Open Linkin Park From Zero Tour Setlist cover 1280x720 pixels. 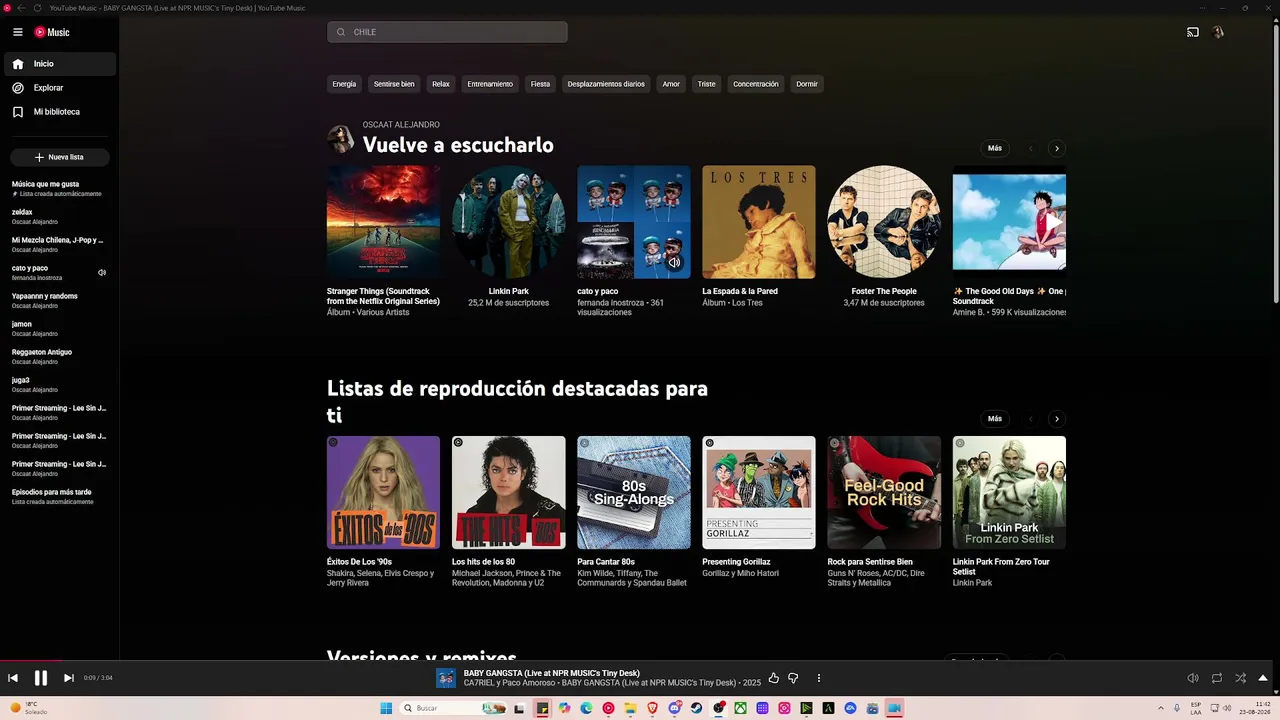(x=1009, y=492)
